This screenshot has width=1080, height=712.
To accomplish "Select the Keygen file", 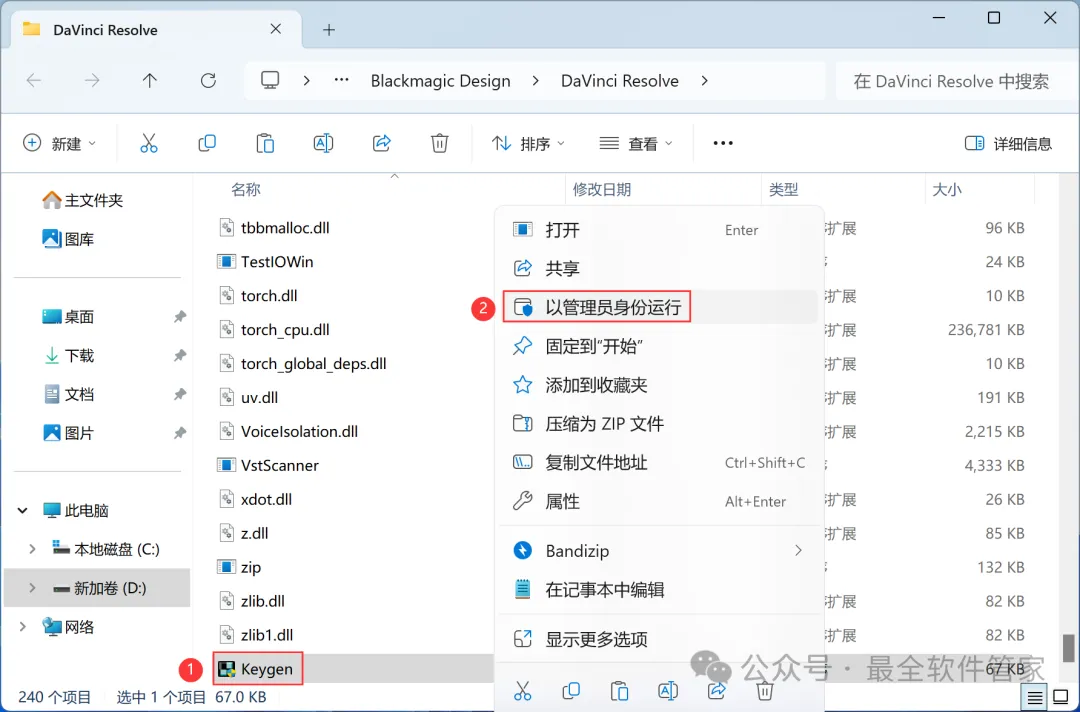I will point(258,669).
